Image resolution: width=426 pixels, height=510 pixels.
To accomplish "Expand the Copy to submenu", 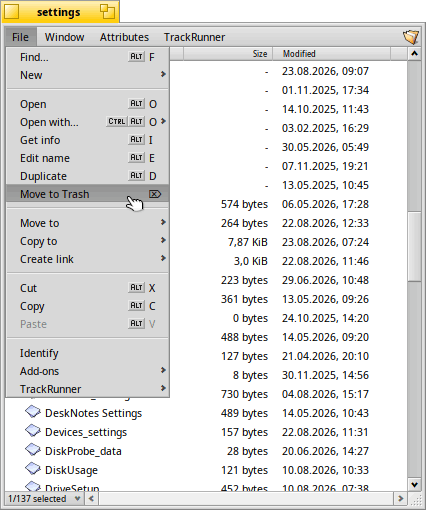I will click(x=88, y=241).
